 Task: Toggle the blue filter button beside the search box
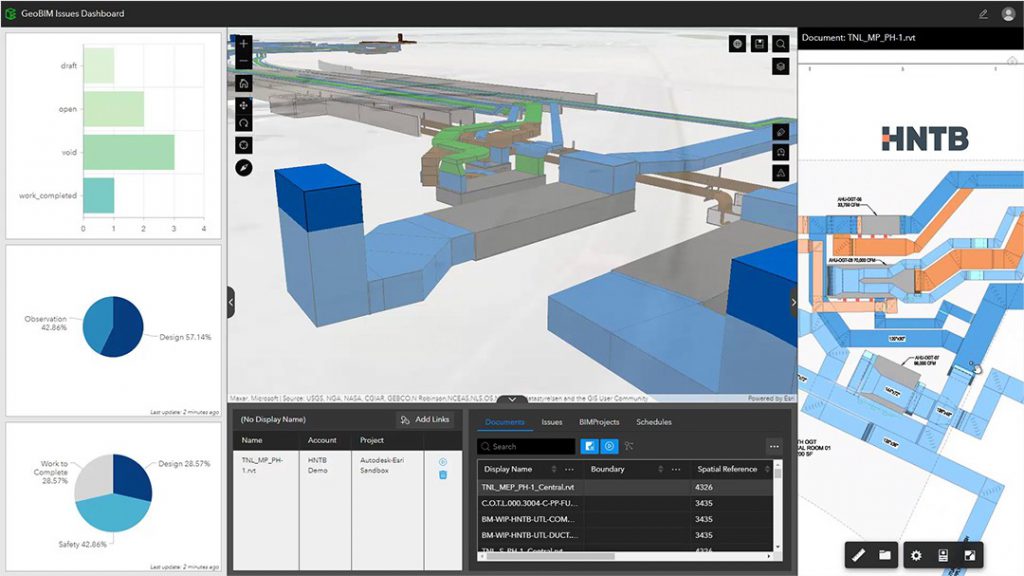590,446
